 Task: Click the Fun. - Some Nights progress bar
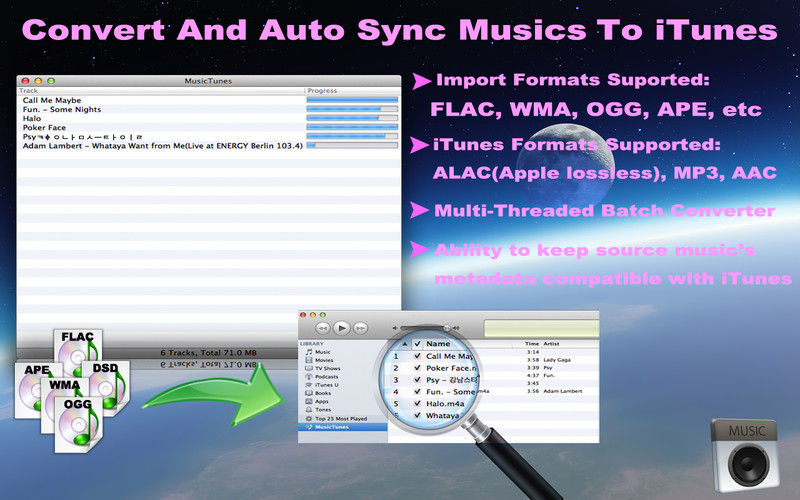(352, 109)
